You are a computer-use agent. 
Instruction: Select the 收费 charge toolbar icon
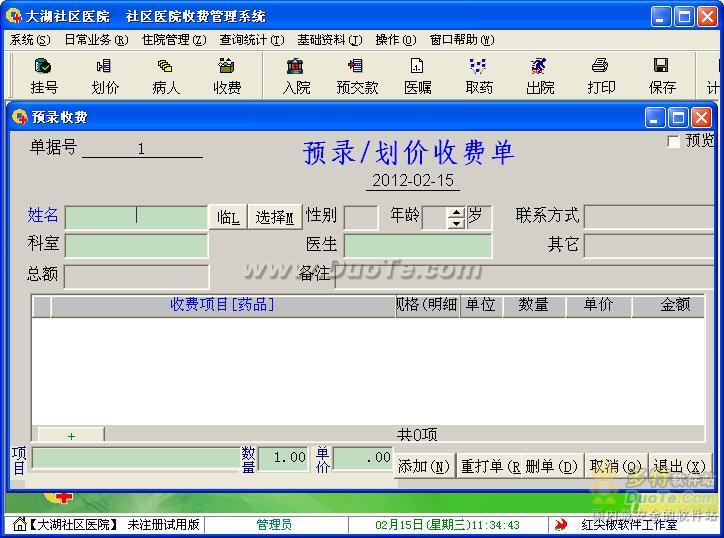227,76
